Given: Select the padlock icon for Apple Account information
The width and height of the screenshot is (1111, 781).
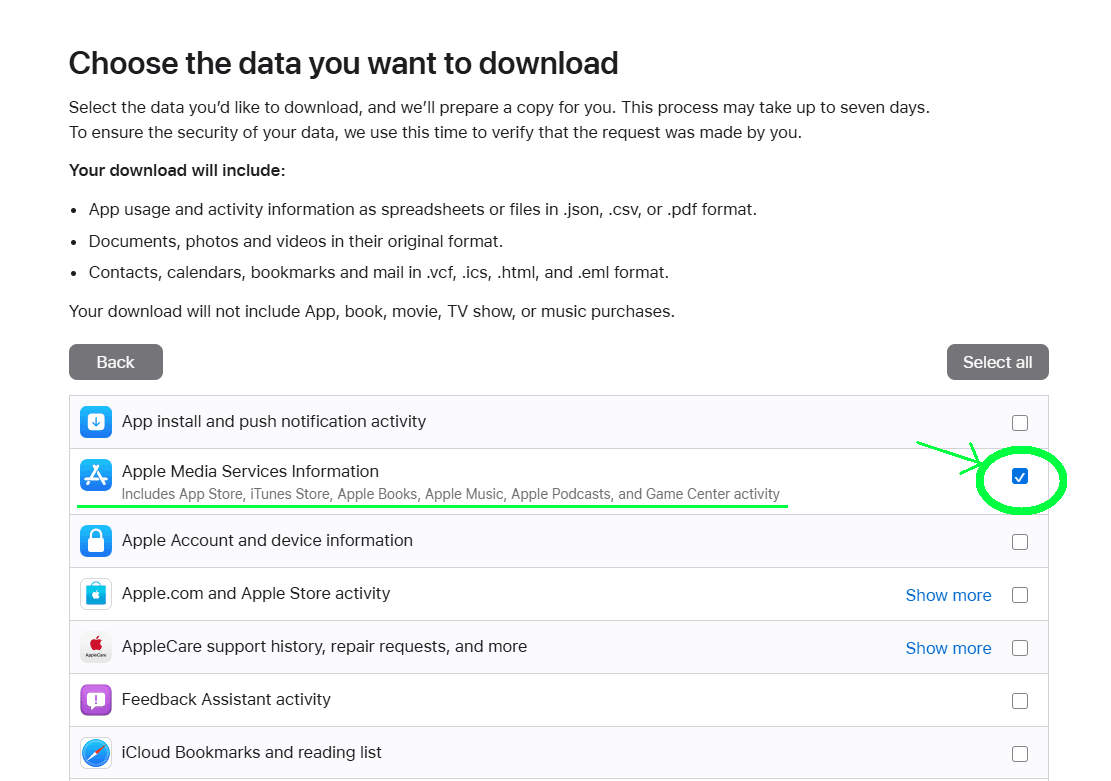Looking at the screenshot, I should click(x=95, y=540).
